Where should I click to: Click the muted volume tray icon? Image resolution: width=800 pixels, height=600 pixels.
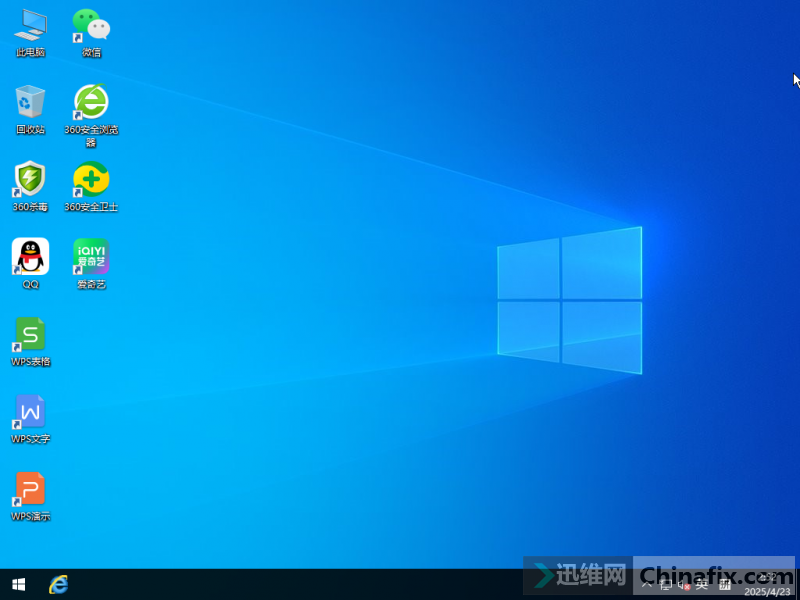click(684, 585)
